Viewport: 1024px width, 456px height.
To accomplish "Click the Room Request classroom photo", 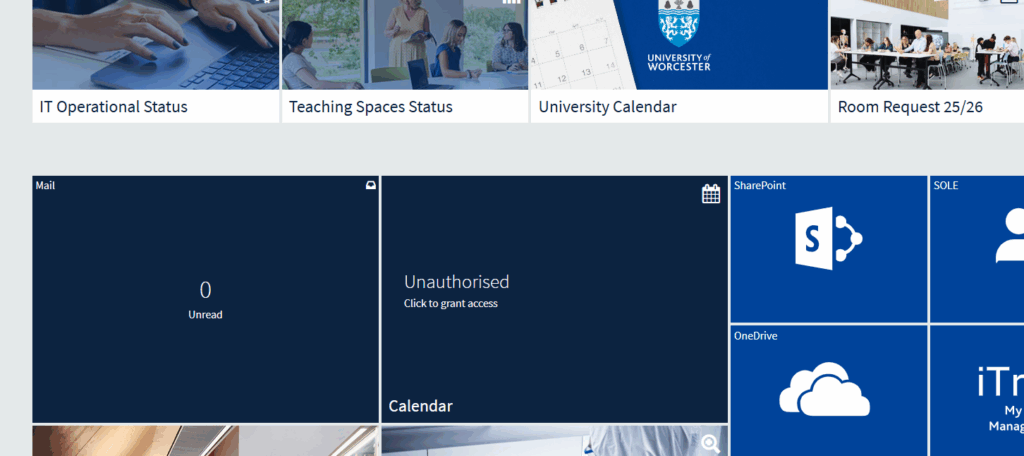I will click(926, 45).
